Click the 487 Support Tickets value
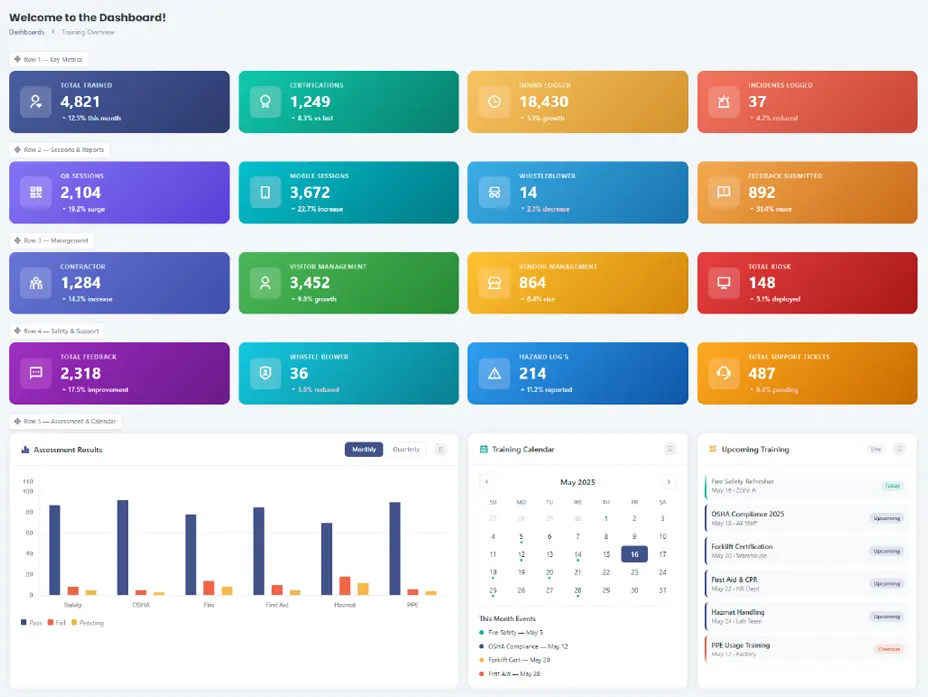 click(x=762, y=373)
